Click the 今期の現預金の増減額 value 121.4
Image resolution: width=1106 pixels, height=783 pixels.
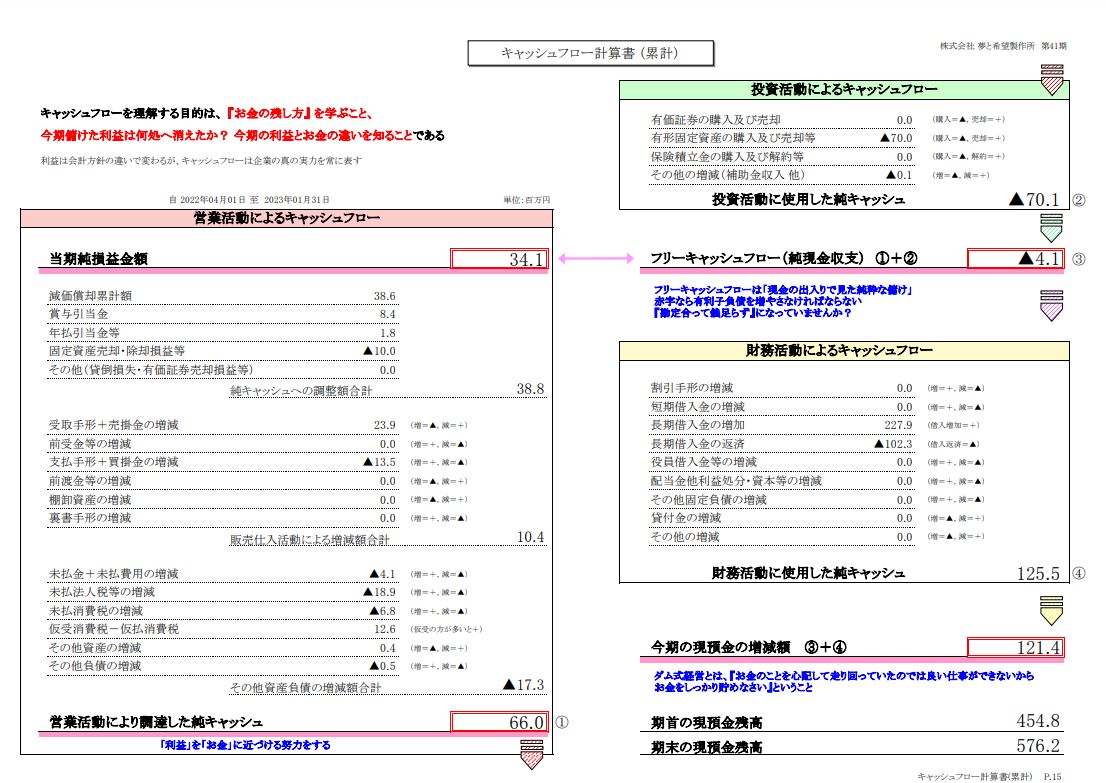coord(1015,648)
